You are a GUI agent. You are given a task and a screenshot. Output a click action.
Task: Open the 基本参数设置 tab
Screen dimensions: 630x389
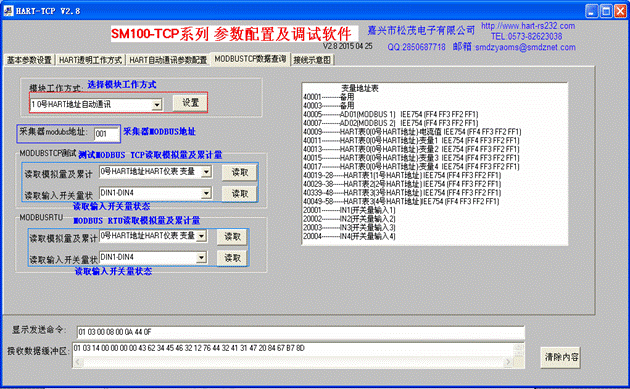pyautogui.click(x=29, y=60)
